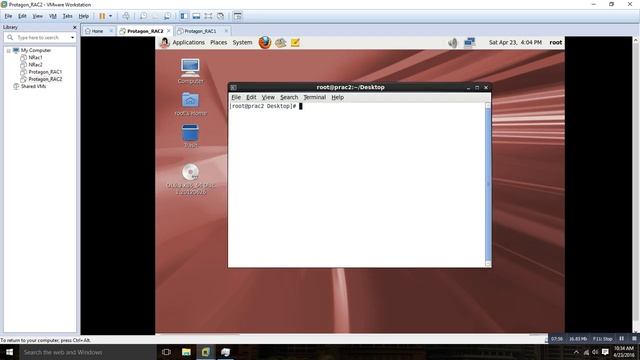The width and height of the screenshot is (640, 360).
Task: Open the library search filter dropdown
Action: click(x=72, y=38)
